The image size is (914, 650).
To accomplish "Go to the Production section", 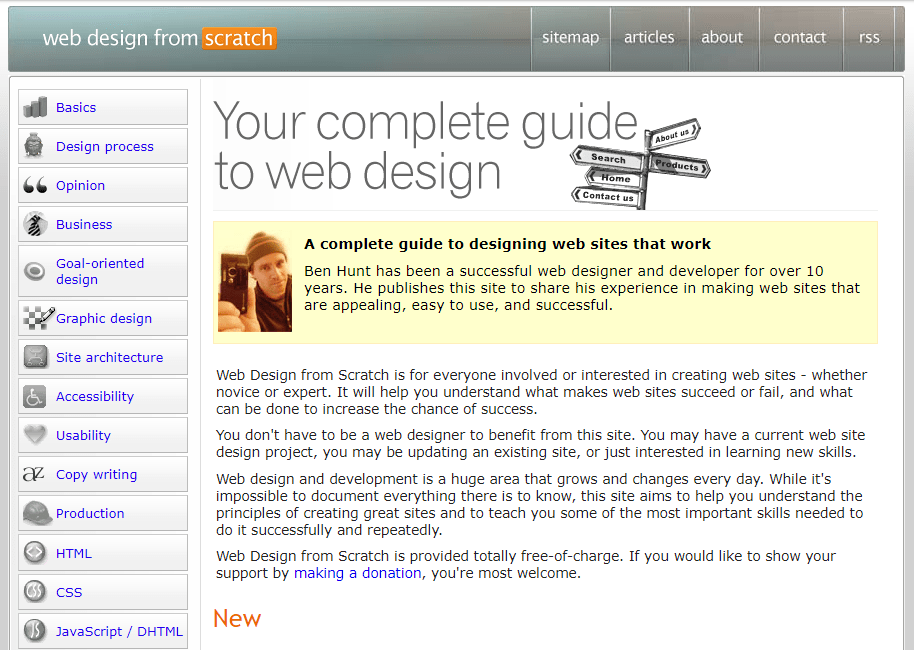I will tap(90, 514).
